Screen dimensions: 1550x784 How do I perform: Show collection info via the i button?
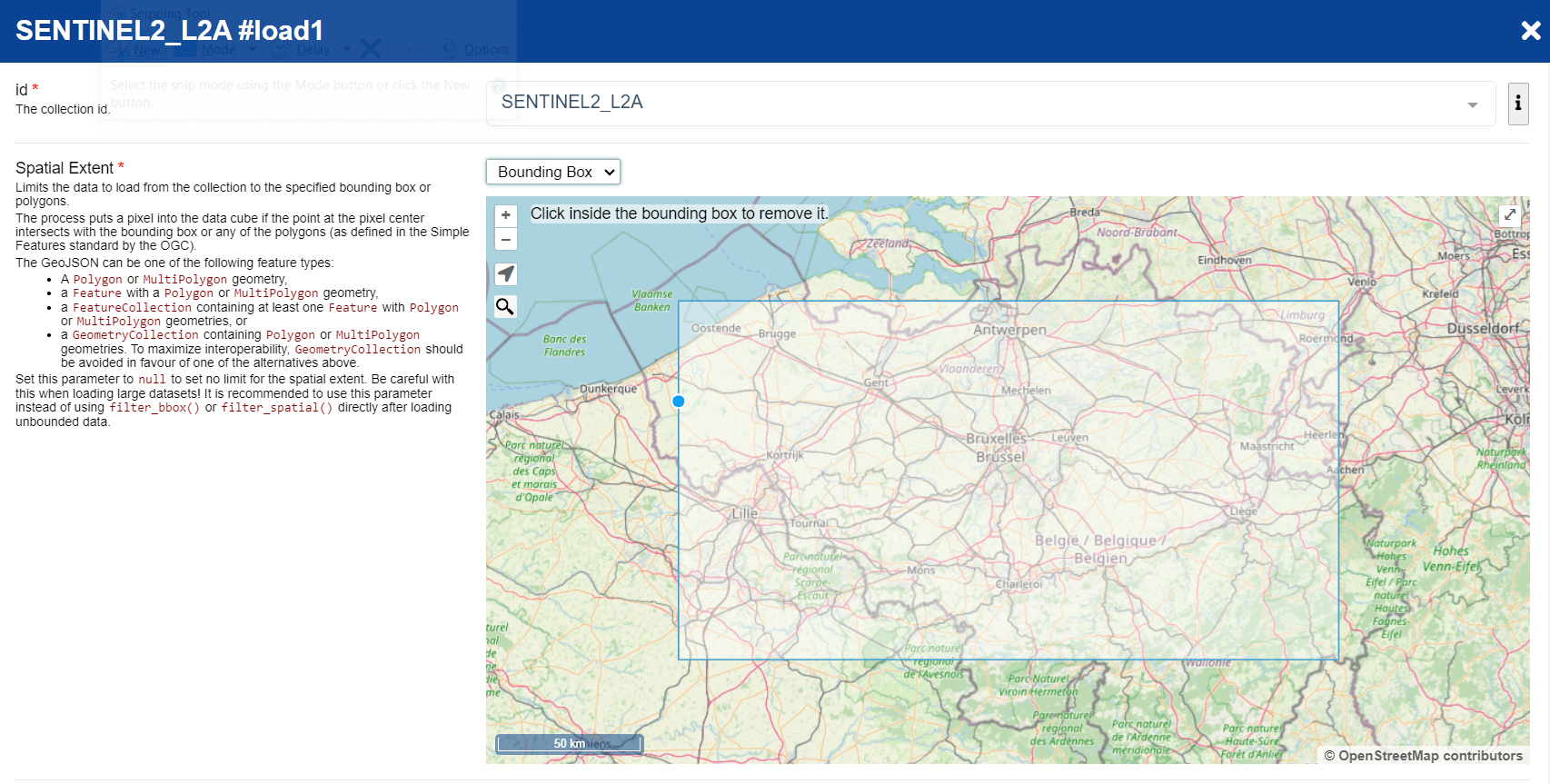click(1517, 104)
